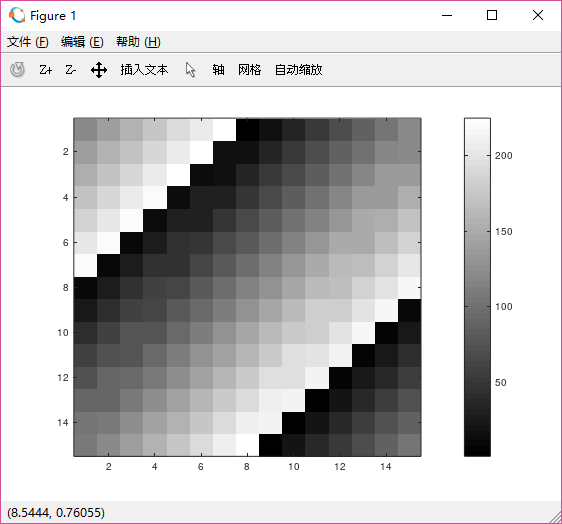
Task: Choose the arrow select pointer tool
Action: (190, 70)
